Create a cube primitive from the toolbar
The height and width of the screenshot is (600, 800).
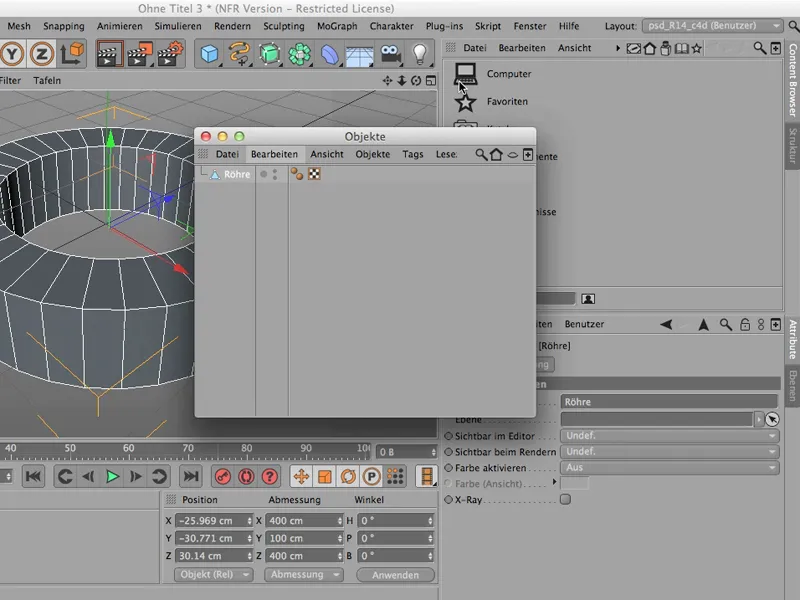206,55
